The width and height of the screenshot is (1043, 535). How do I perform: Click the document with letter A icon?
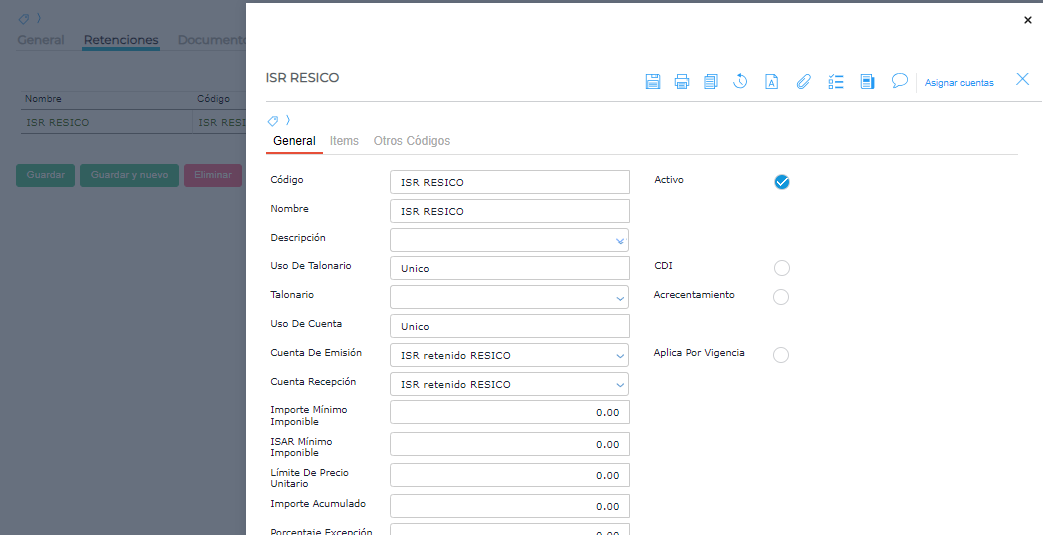coord(772,82)
